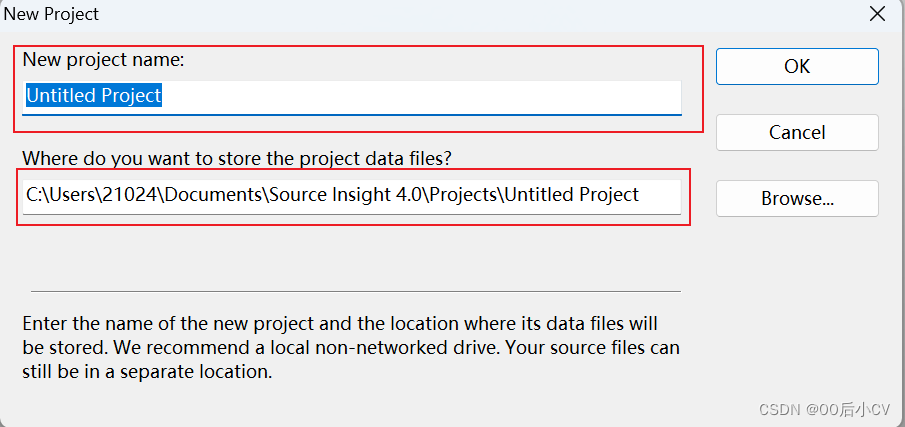Click the 'Where do you want to store' label
This screenshot has height=427, width=905.
click(237, 158)
